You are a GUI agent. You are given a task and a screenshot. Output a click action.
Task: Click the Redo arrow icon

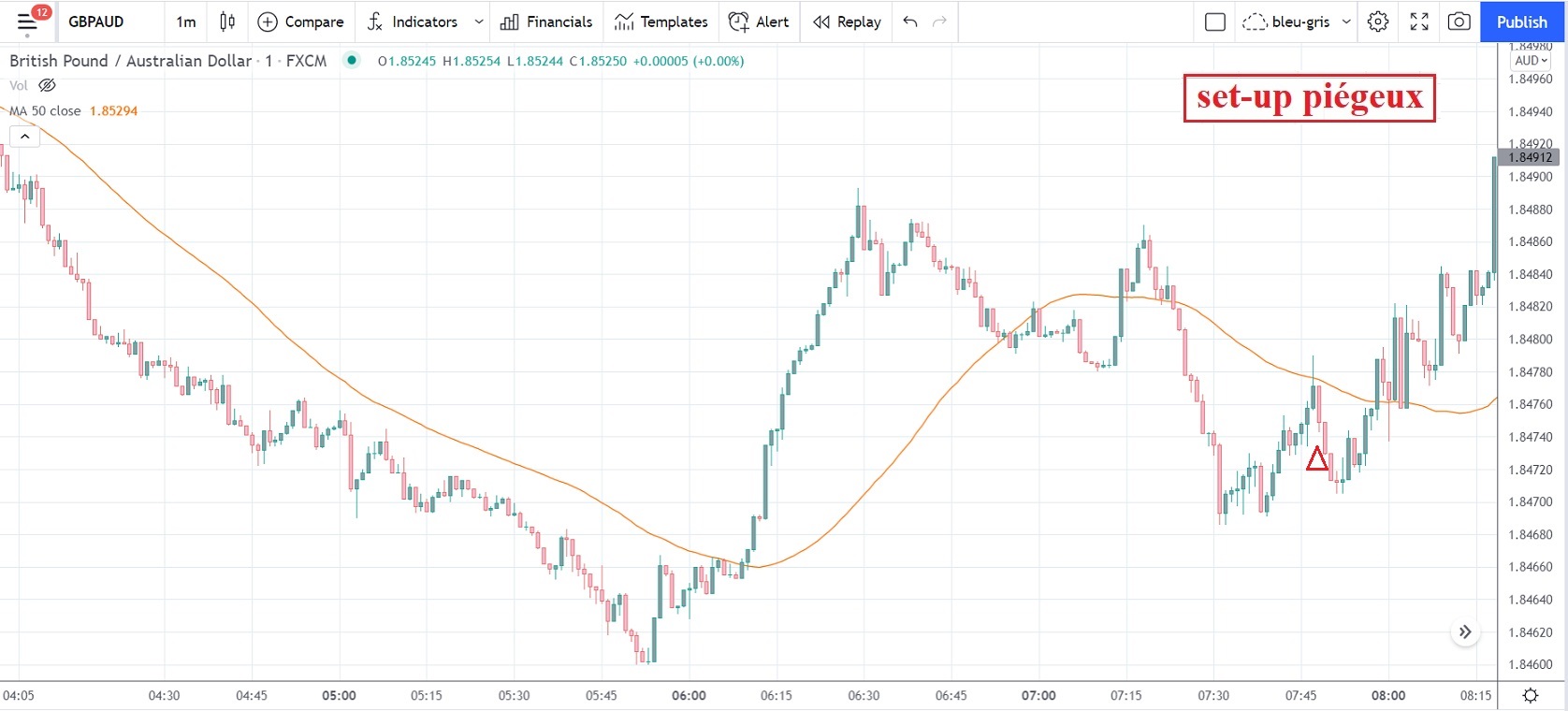[x=940, y=22]
